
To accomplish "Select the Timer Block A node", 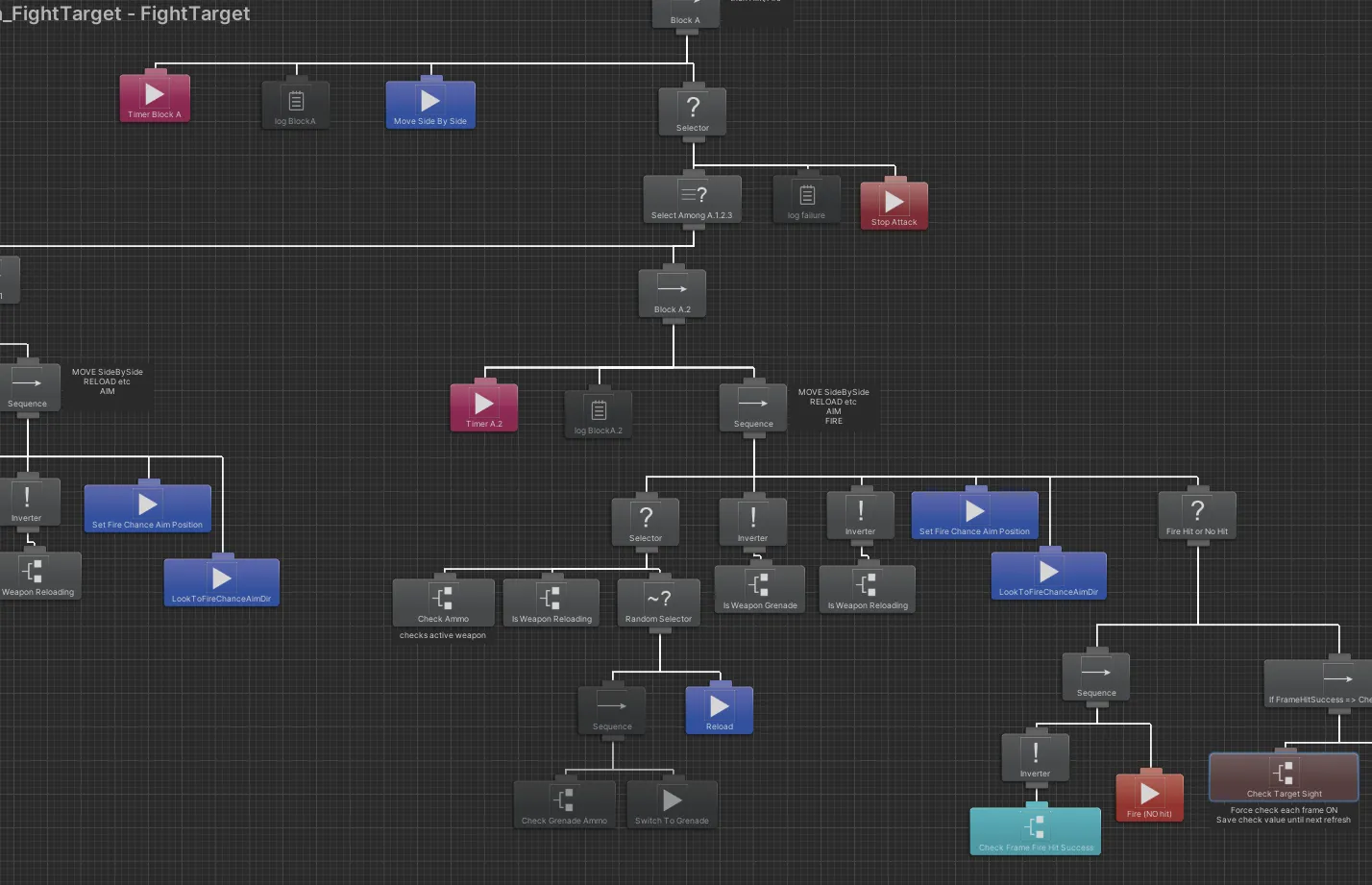I will [x=155, y=97].
